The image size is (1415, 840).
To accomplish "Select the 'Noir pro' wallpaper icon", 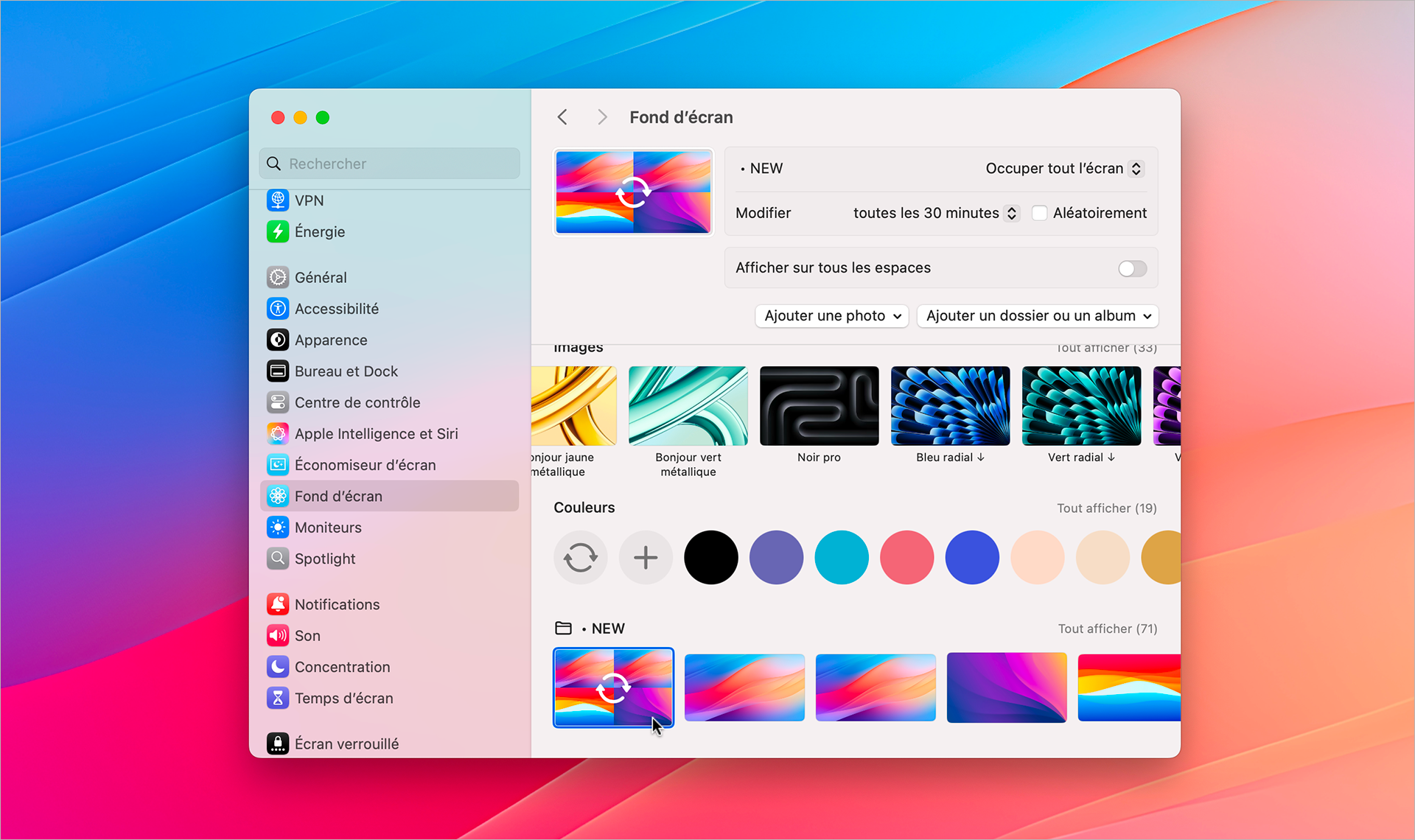I will (x=819, y=405).
